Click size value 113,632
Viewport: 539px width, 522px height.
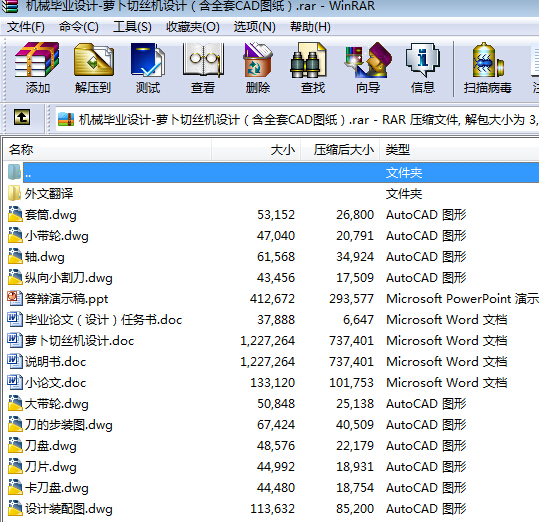tap(272, 509)
